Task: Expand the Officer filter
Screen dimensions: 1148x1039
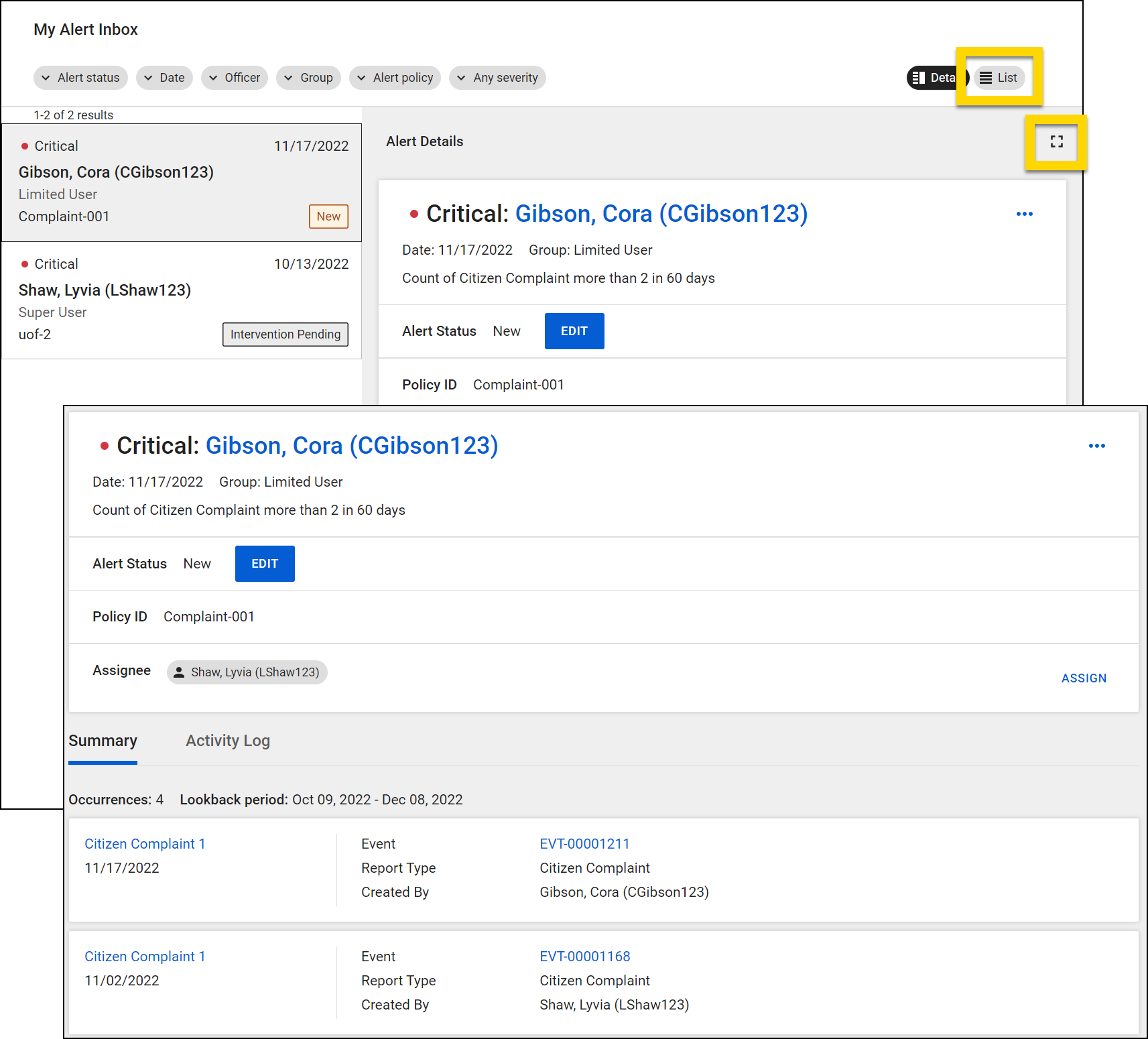Action: [x=235, y=78]
